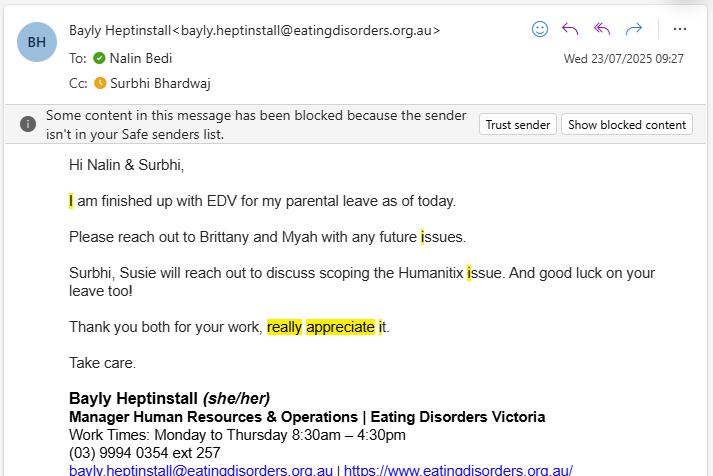The width and height of the screenshot is (713, 476).
Task: Select the Reply all double-arrow icon
Action: pos(602,29)
